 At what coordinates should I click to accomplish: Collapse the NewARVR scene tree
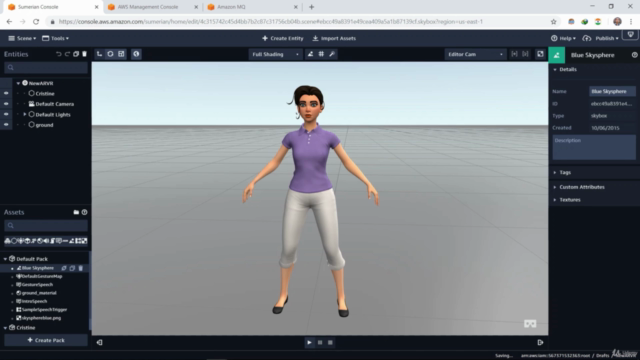[x=18, y=83]
